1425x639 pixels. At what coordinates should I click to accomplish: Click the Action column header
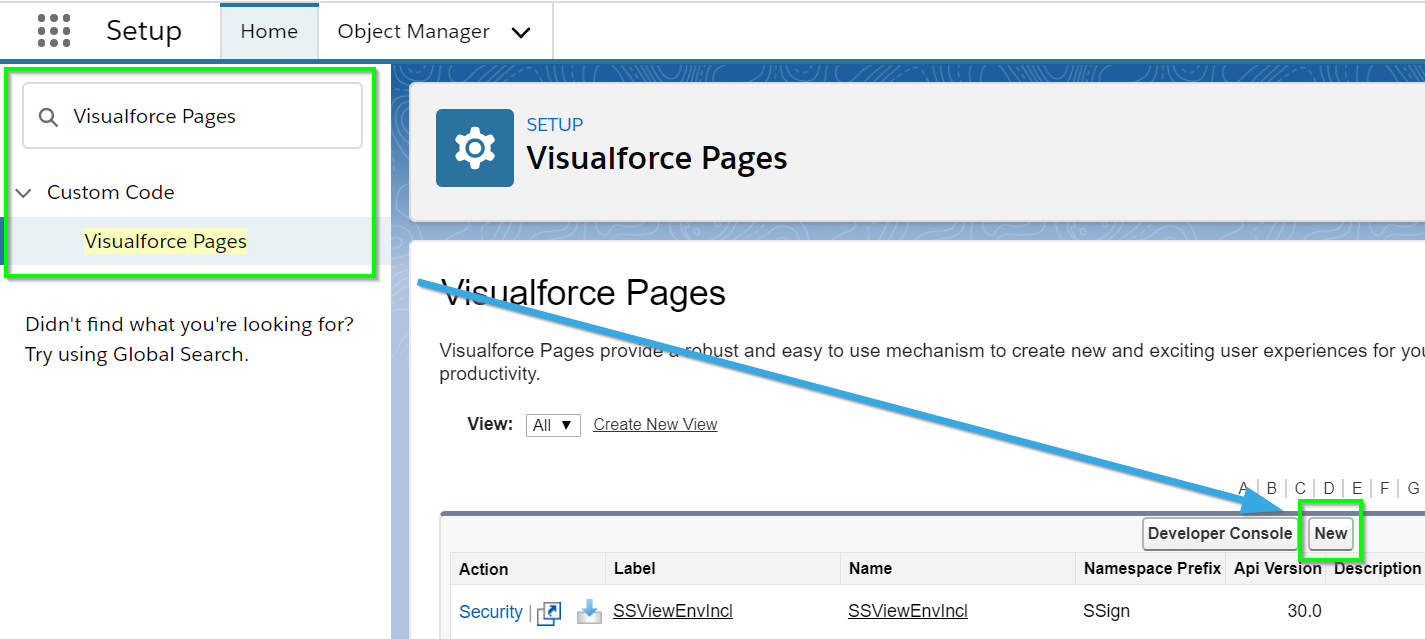click(x=484, y=569)
